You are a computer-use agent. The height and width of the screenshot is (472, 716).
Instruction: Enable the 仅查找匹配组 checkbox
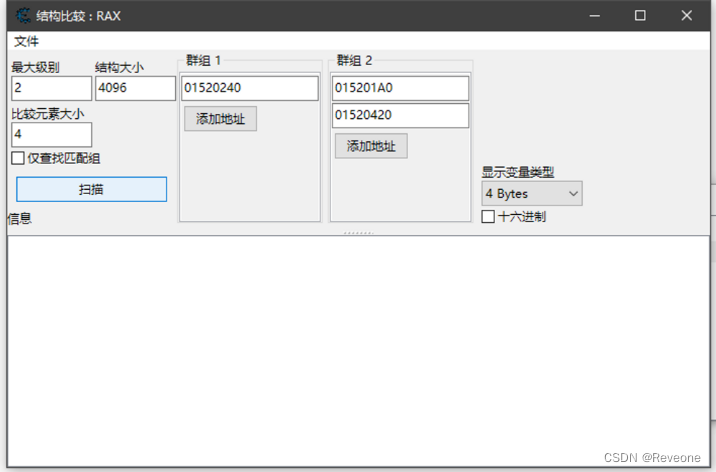(18, 158)
